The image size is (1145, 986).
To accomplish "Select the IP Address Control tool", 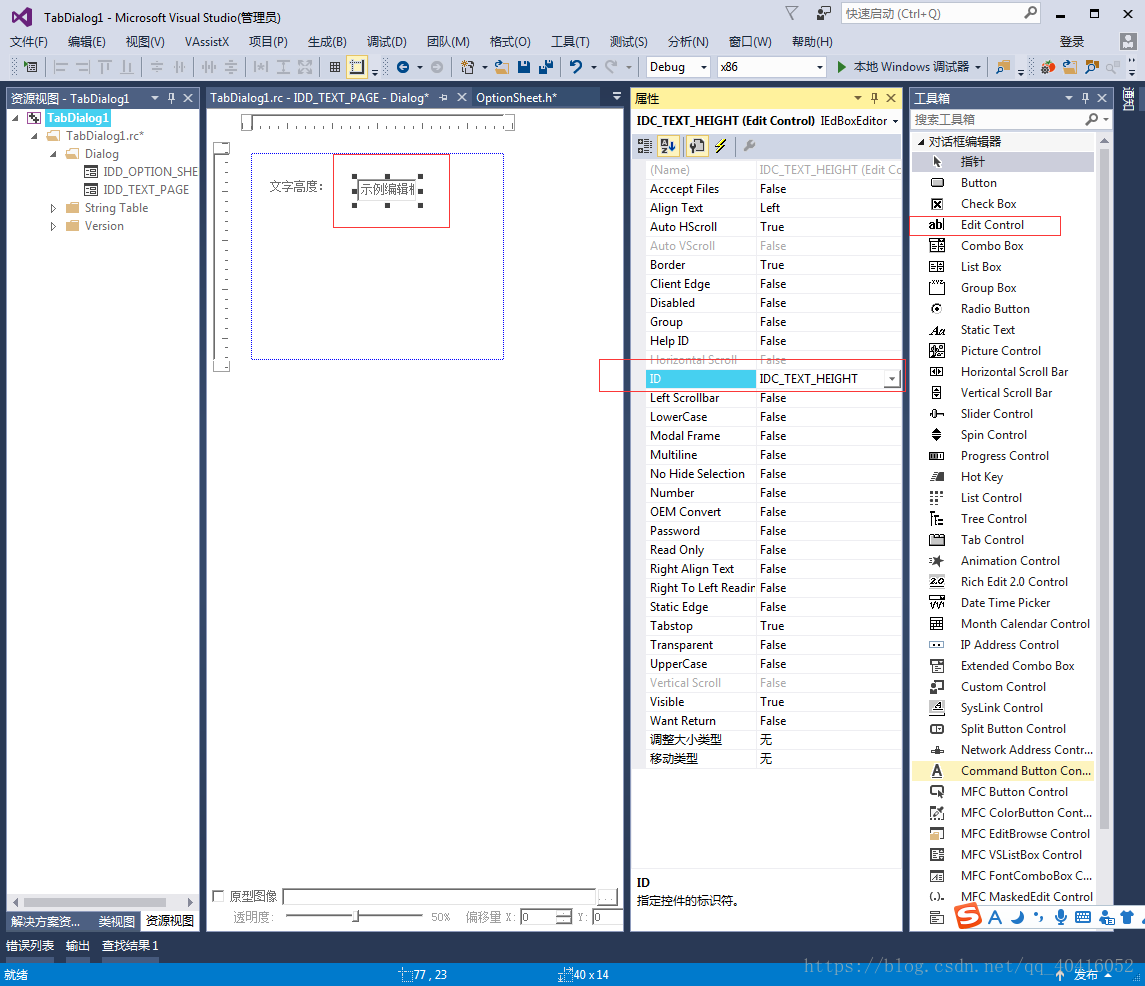I will point(1009,645).
